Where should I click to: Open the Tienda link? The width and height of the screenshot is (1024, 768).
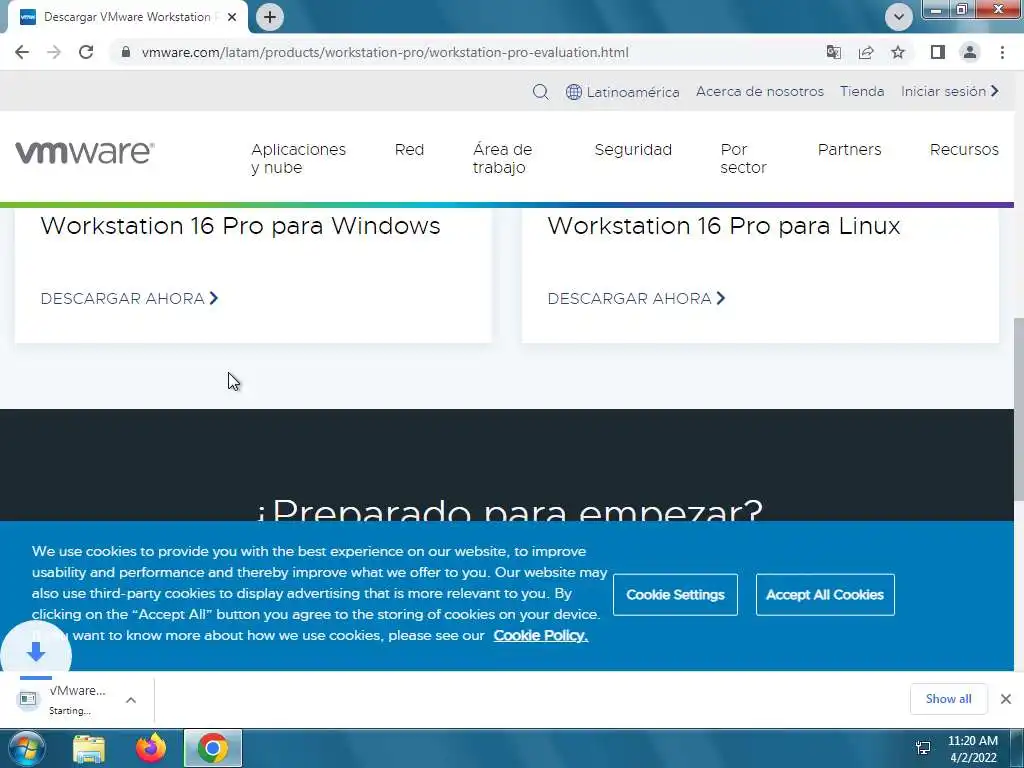[x=862, y=91]
